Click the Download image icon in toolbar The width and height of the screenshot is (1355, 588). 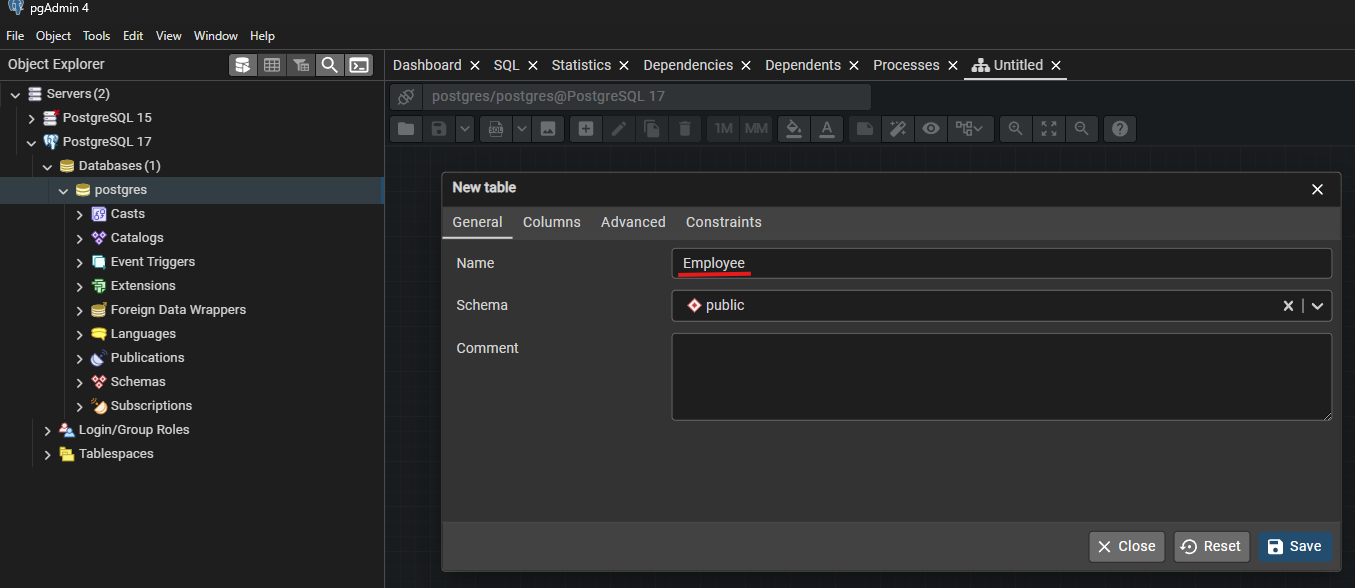(547, 129)
